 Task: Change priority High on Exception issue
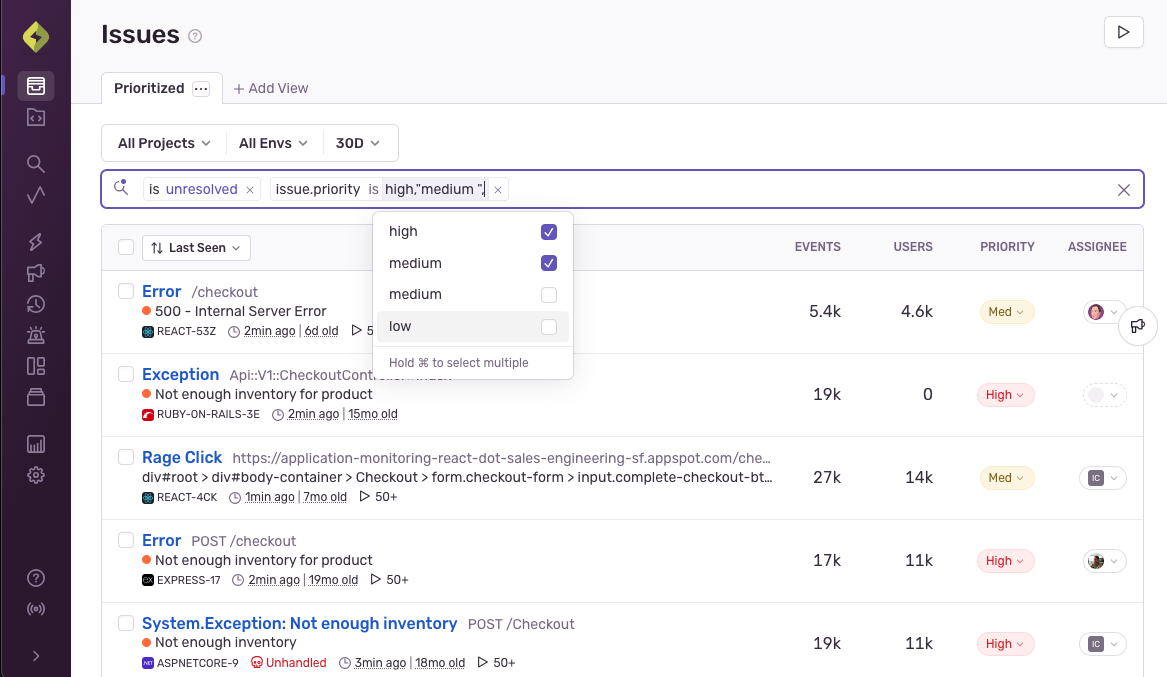point(1005,395)
